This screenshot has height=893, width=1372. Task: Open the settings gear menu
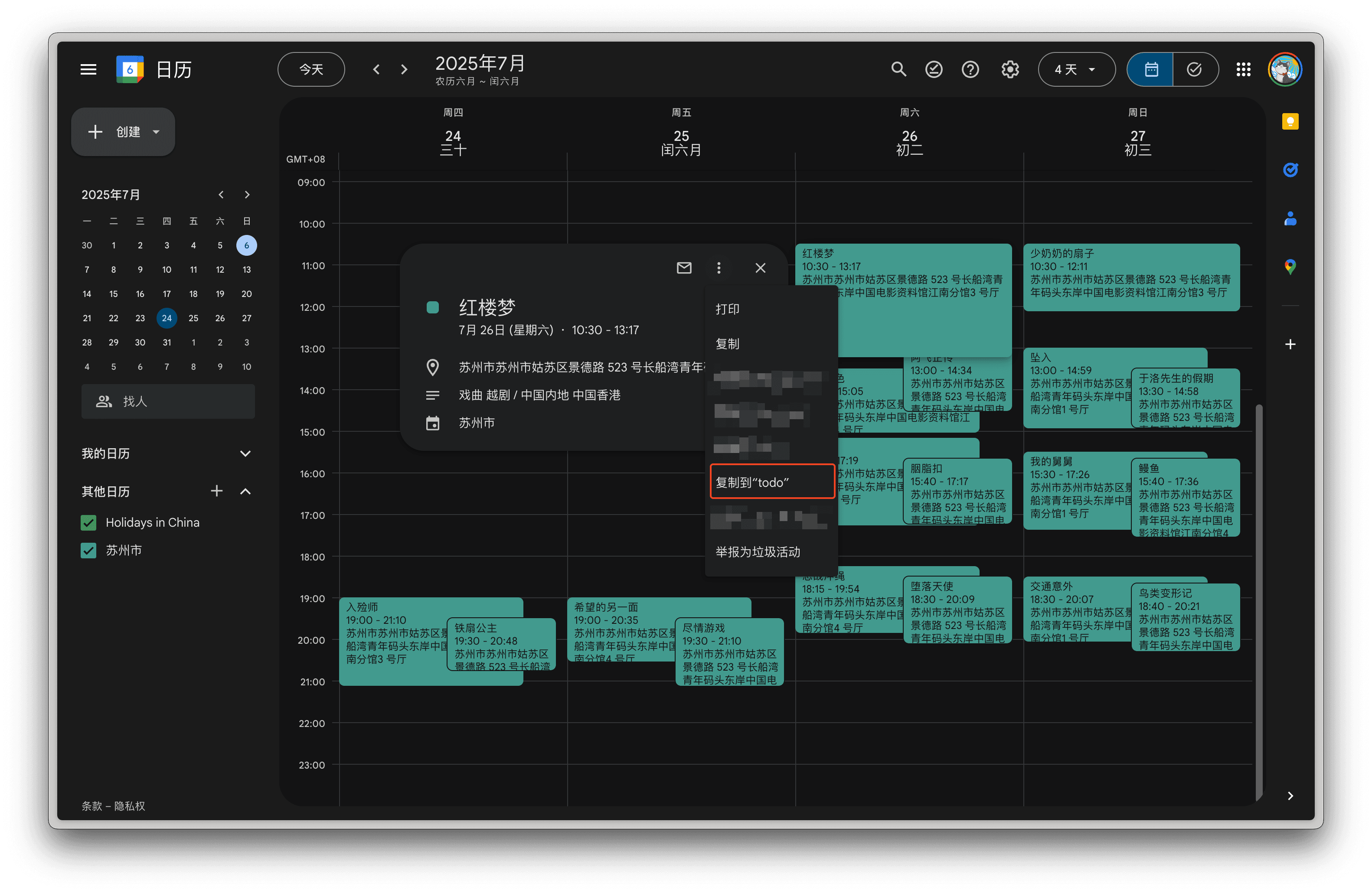pos(1009,70)
